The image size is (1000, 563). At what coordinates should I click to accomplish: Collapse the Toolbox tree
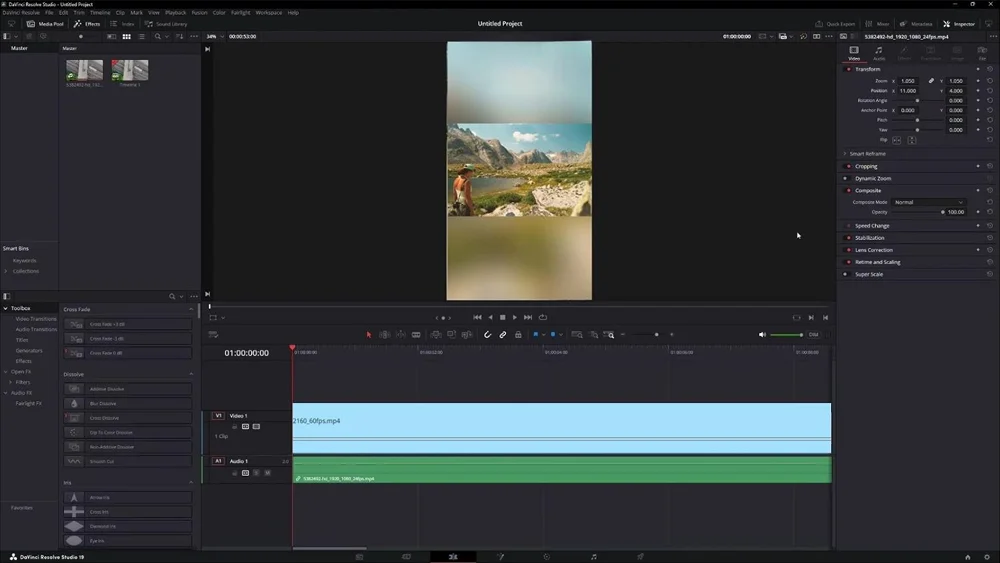[6, 308]
